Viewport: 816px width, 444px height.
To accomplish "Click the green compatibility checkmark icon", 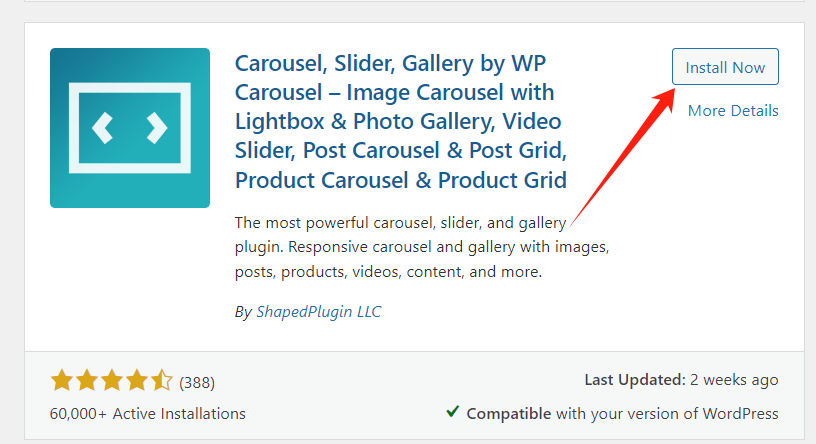I will coord(453,412).
